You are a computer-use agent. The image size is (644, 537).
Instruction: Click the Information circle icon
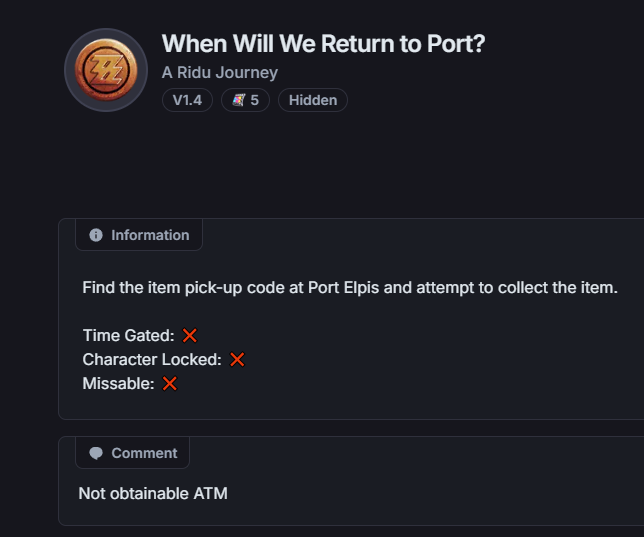point(96,235)
